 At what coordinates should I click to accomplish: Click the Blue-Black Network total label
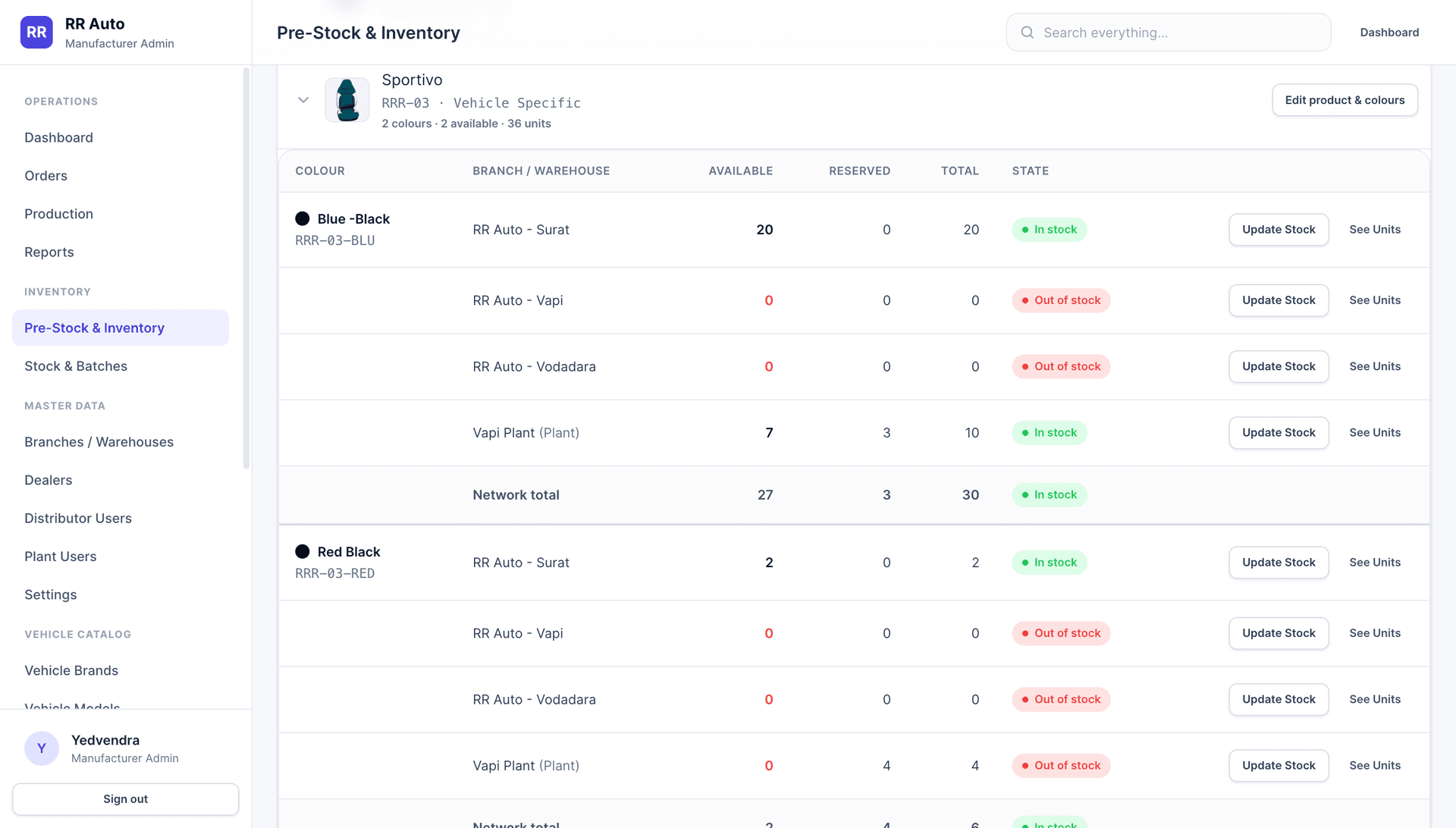coord(516,494)
